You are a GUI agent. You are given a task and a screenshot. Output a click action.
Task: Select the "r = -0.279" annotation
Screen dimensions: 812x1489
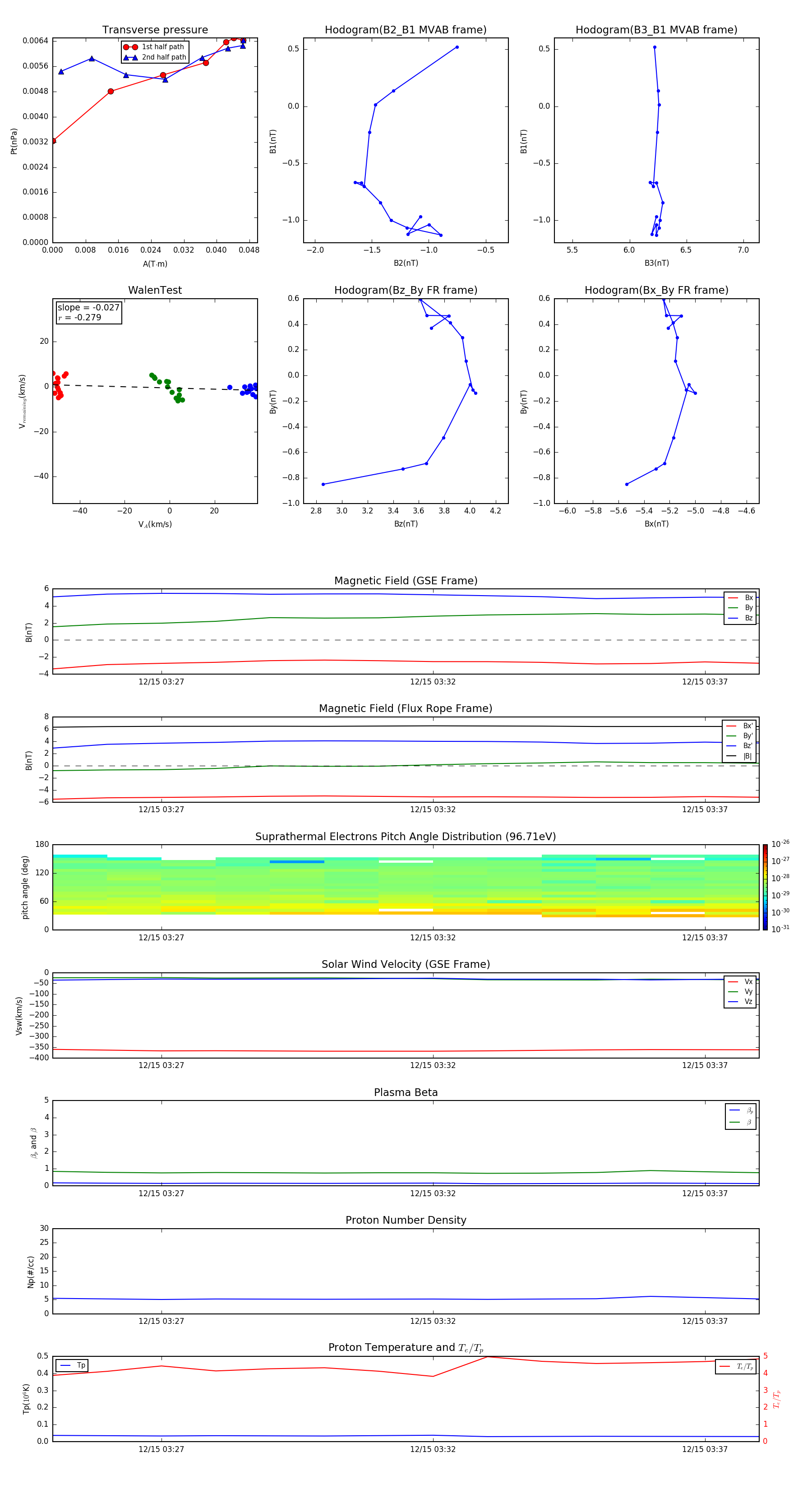pos(80,317)
